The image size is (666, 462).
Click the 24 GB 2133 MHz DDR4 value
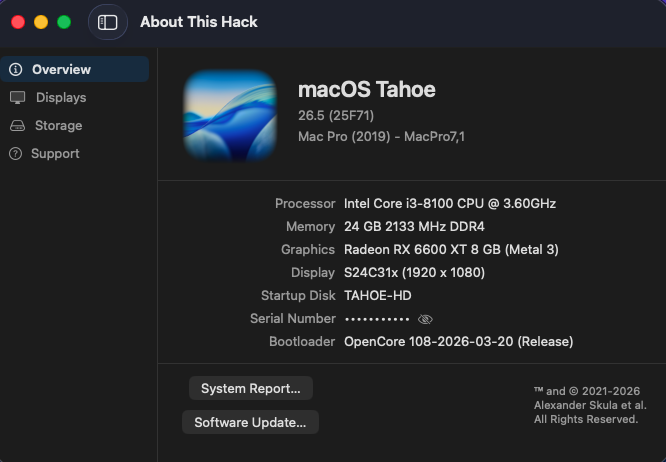point(414,226)
